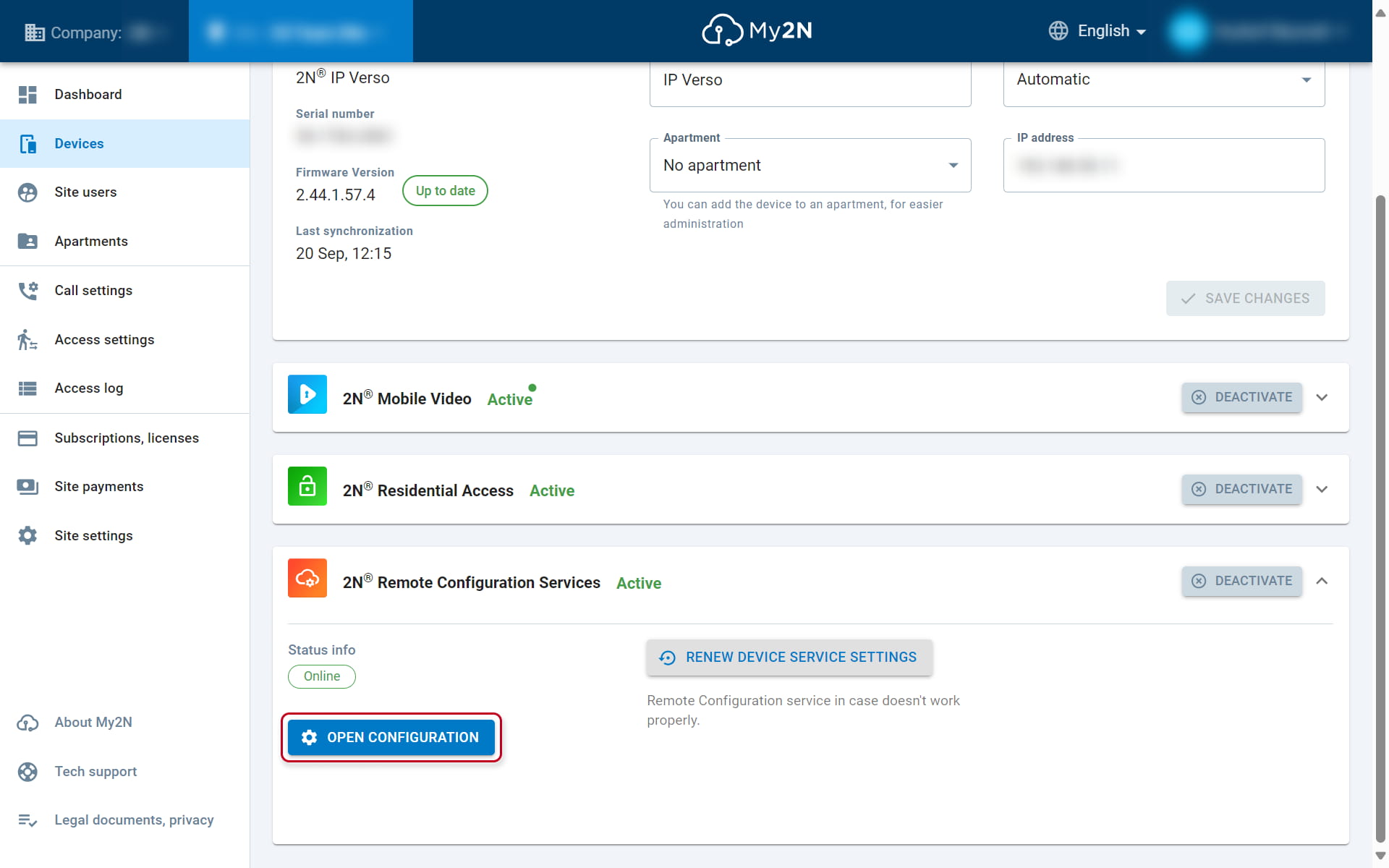
Task: Click the Tech support lifebuoy icon
Action: pyautogui.click(x=27, y=772)
